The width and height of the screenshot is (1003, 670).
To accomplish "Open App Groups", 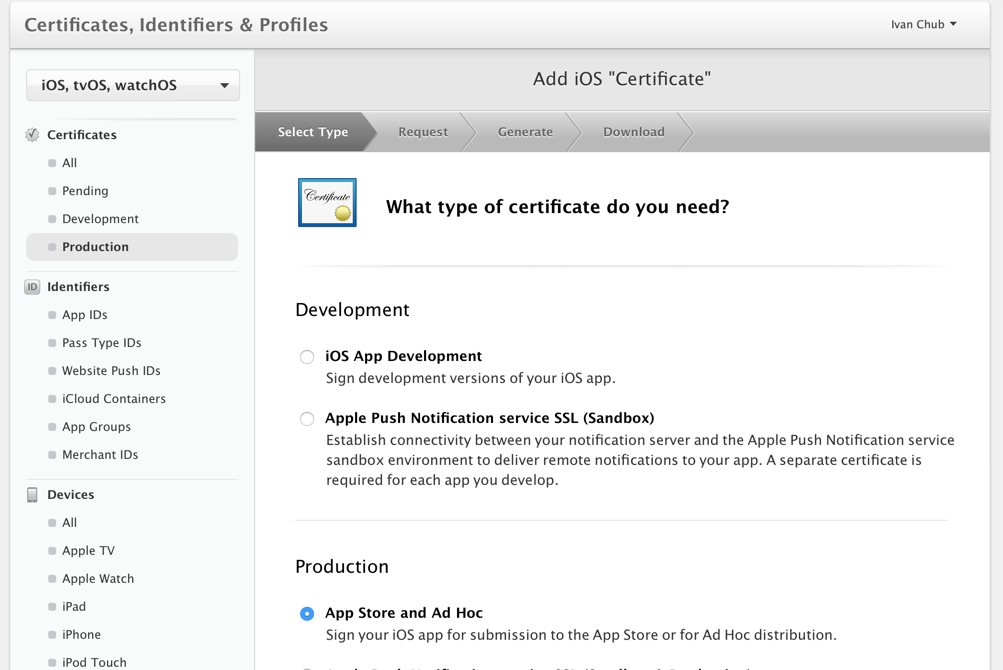I will tap(96, 427).
